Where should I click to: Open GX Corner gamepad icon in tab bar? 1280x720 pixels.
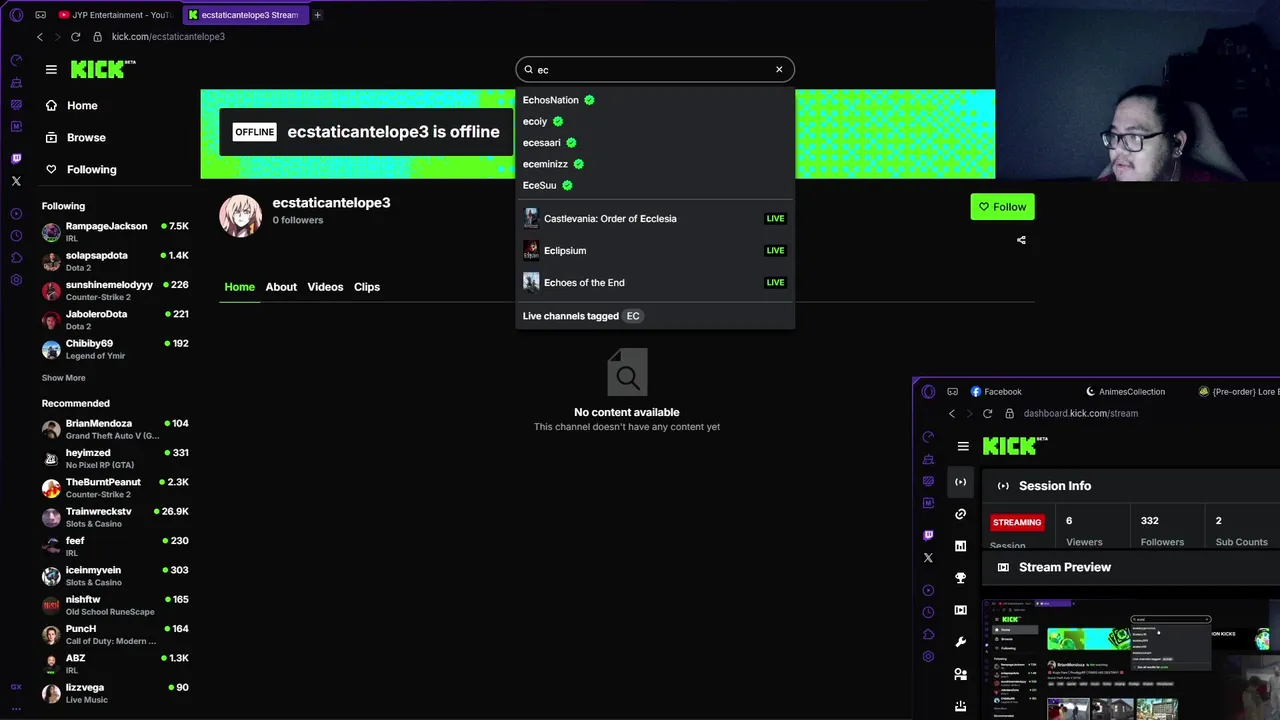[40, 15]
